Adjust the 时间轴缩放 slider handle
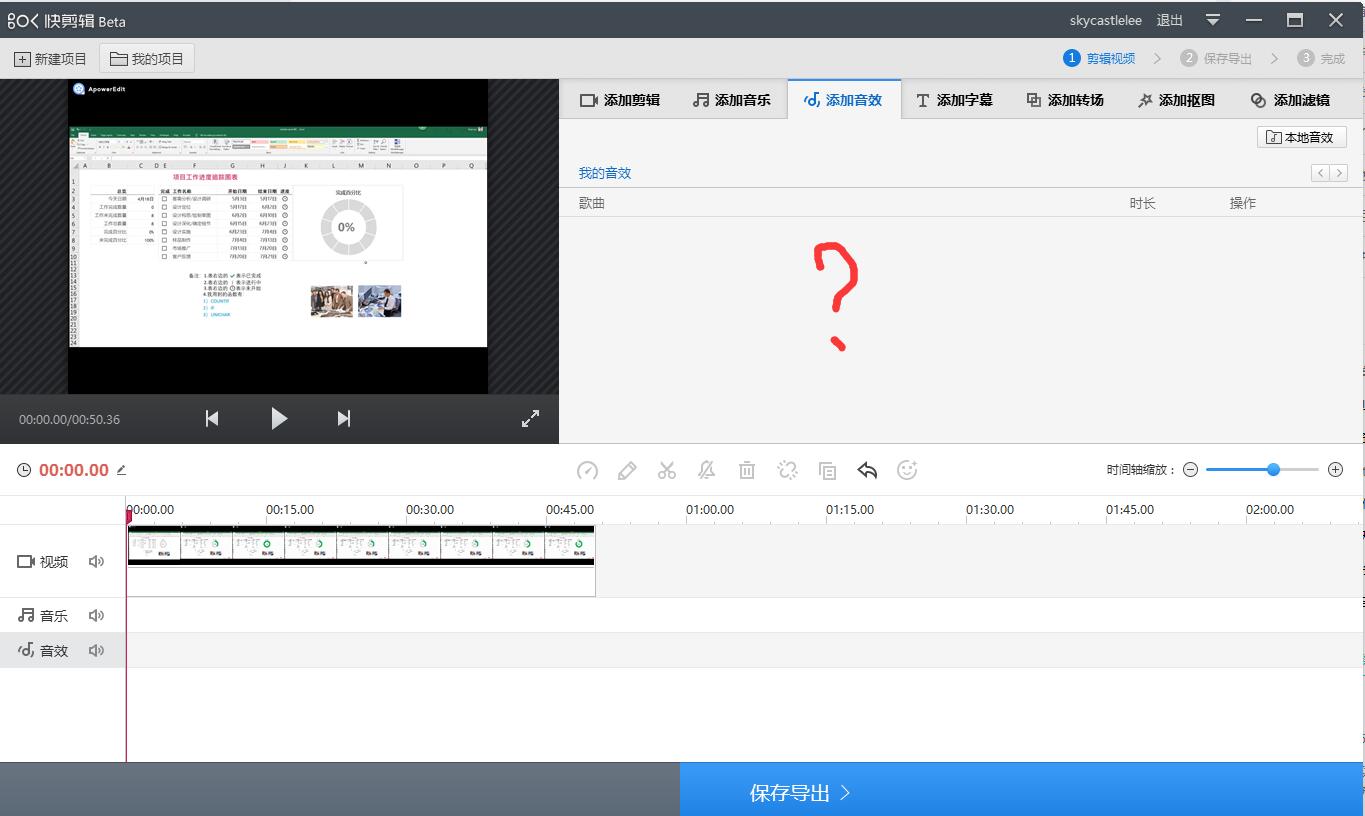 pos(1273,470)
